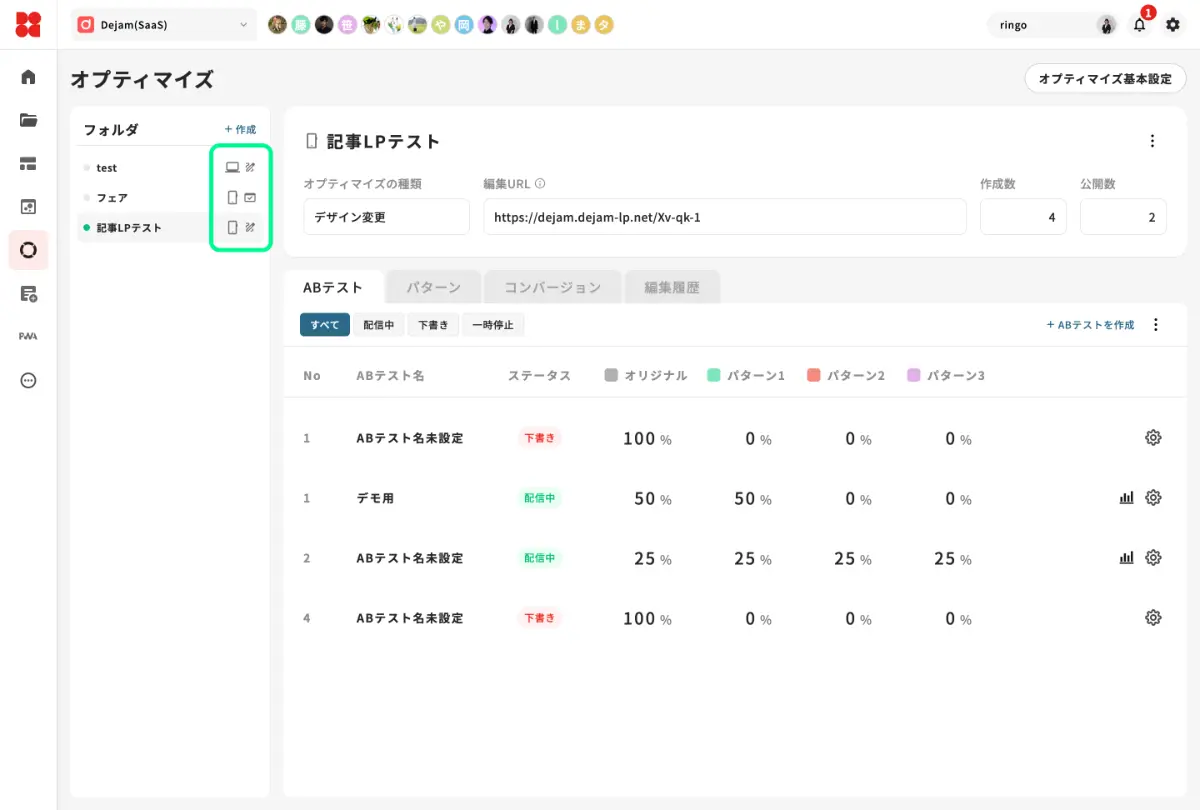Click the edit pencil icon on the test folder
Viewport: 1200px width, 810px height.
point(250,168)
